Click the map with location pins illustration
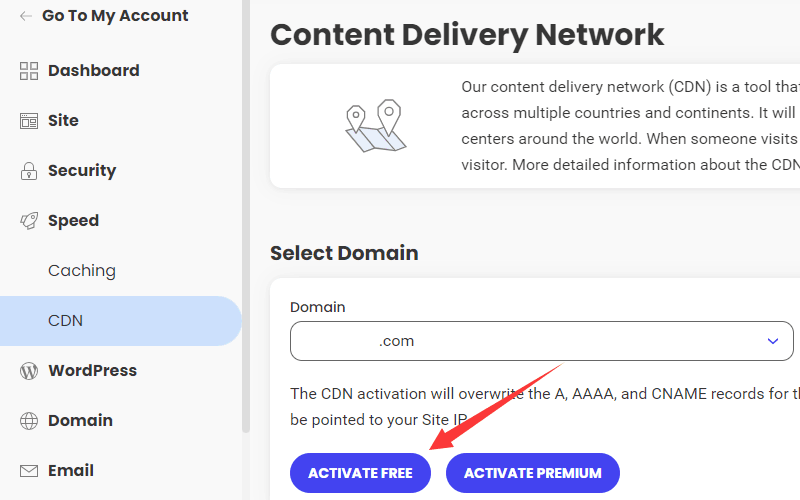 pyautogui.click(x=373, y=126)
